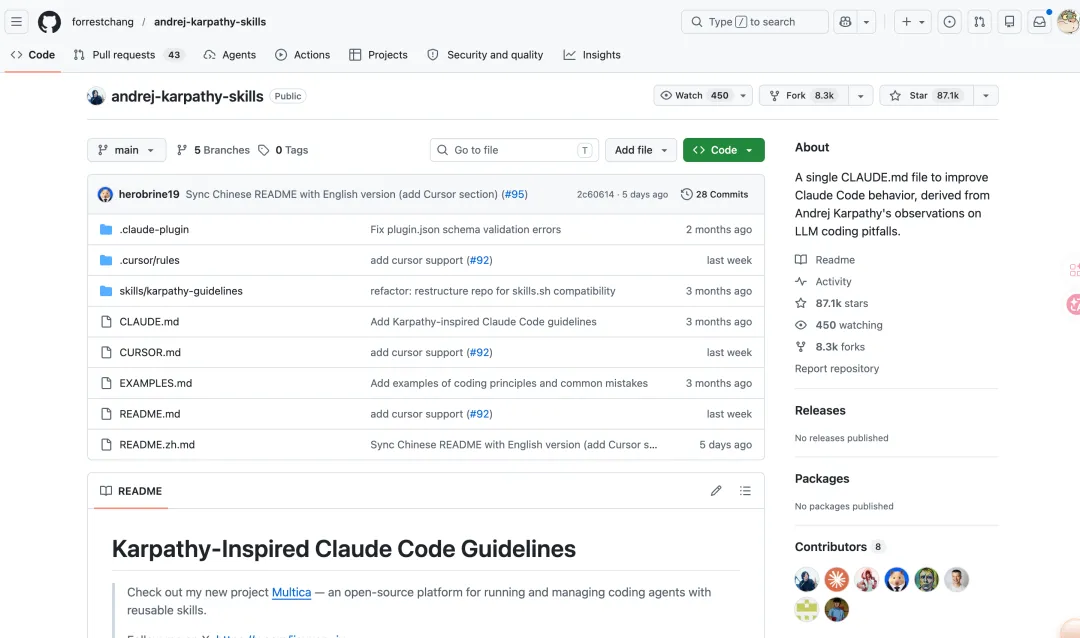View the 28 Commits history

[715, 194]
